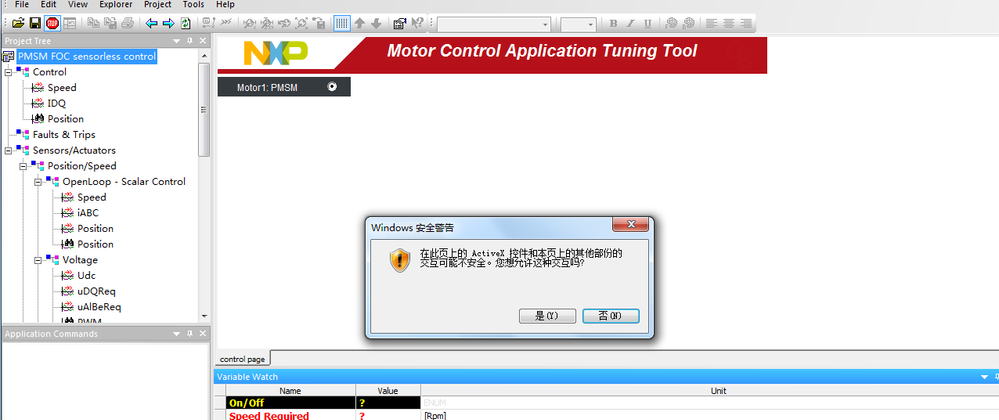The height and width of the screenshot is (420, 999).
Task: Open Application Commands panel dropdown arrow
Action: click(176, 334)
